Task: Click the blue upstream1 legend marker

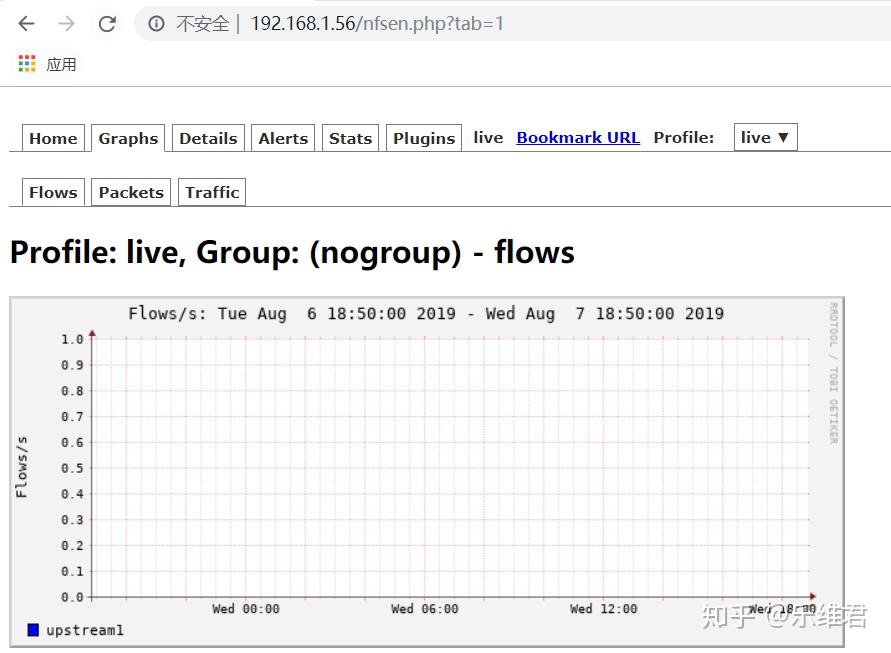Action: (33, 630)
